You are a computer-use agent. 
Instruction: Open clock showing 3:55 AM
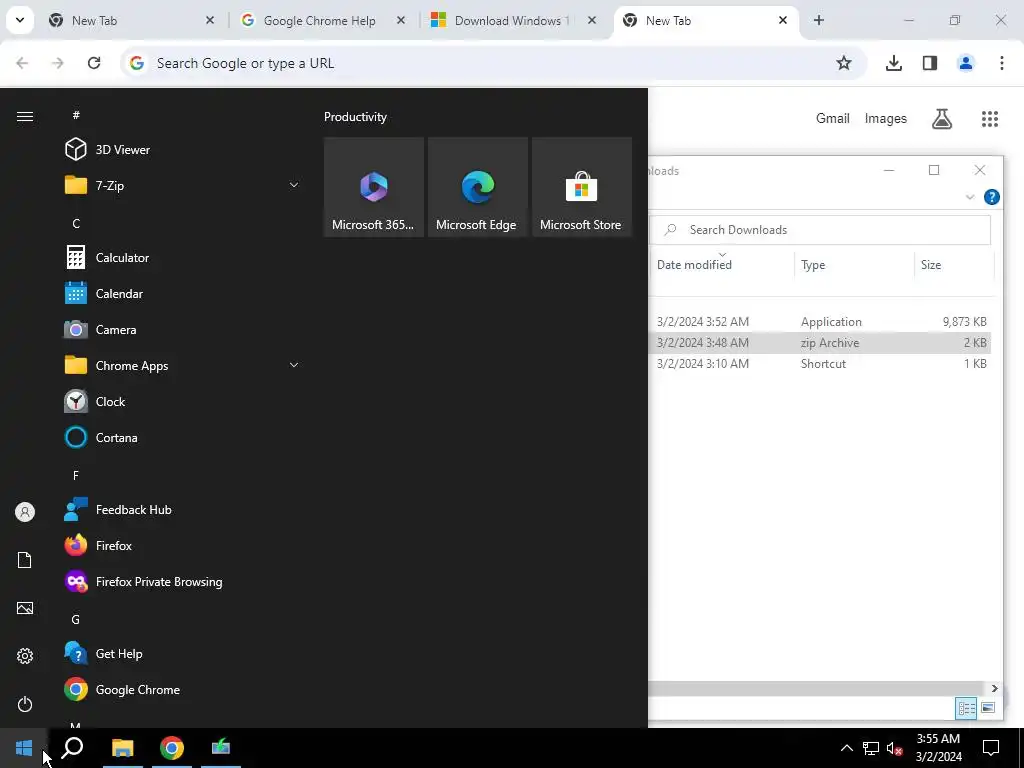938,747
